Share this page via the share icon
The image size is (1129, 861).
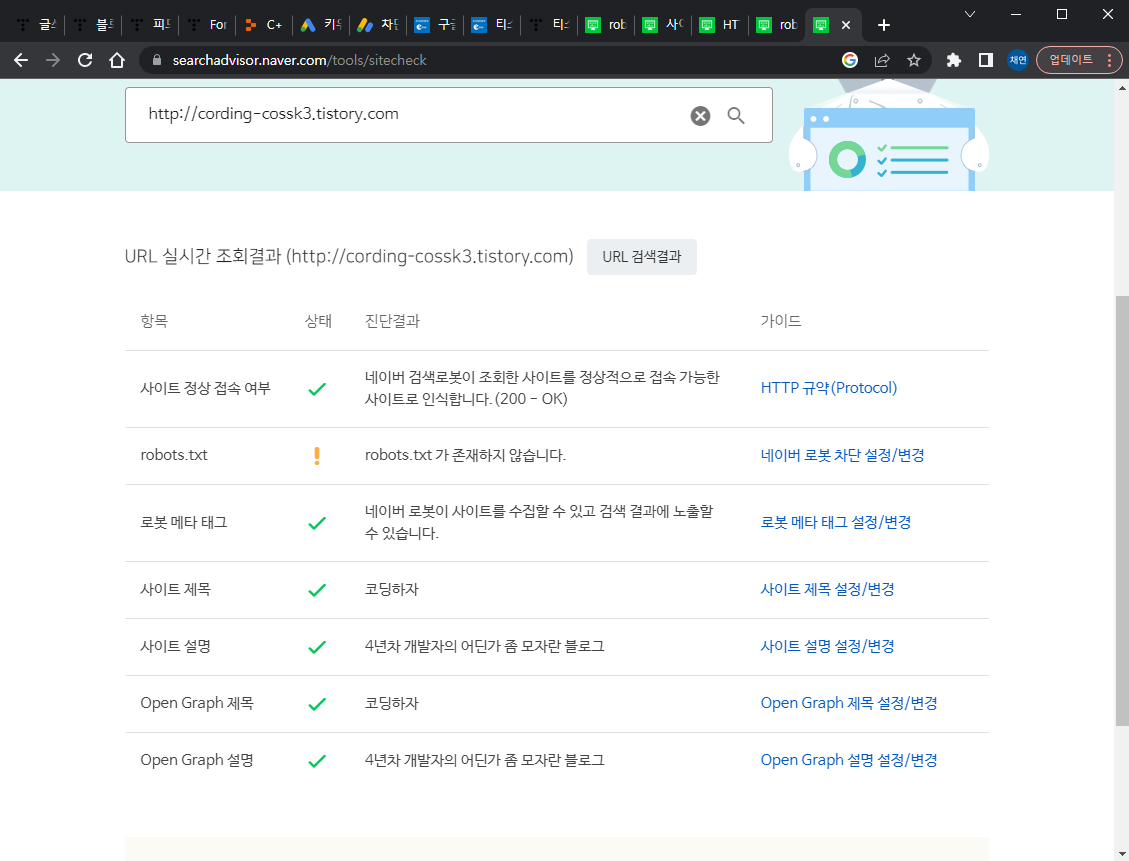882,60
